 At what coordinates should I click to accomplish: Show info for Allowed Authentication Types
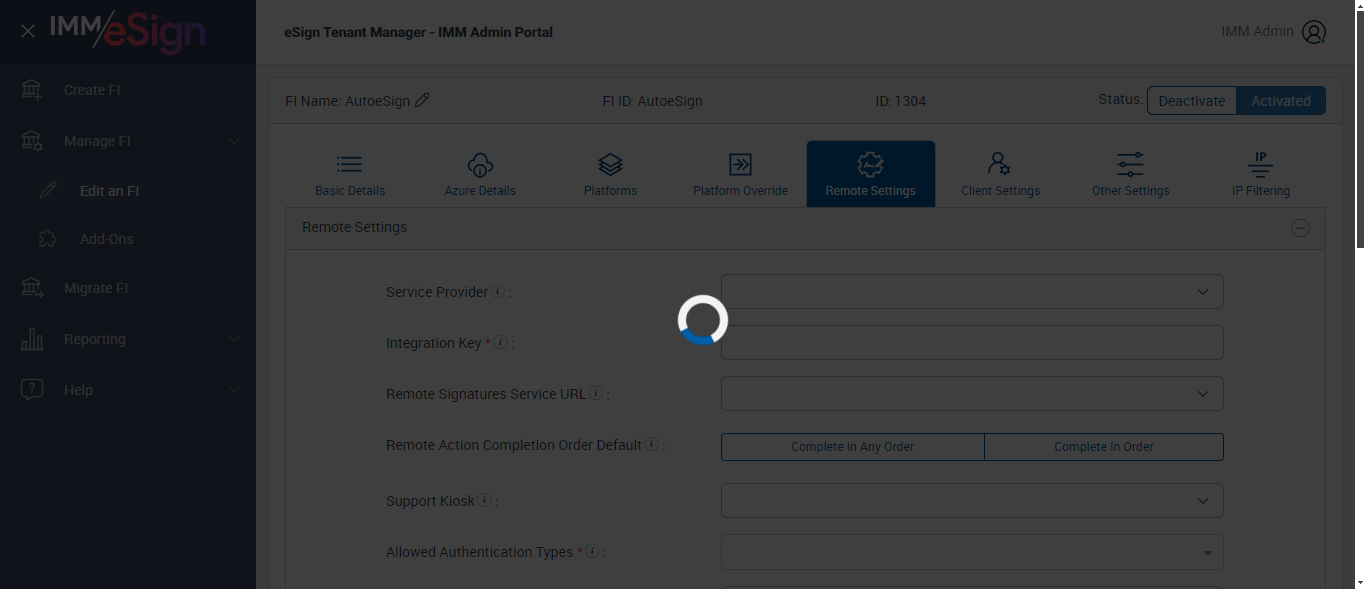coord(593,551)
